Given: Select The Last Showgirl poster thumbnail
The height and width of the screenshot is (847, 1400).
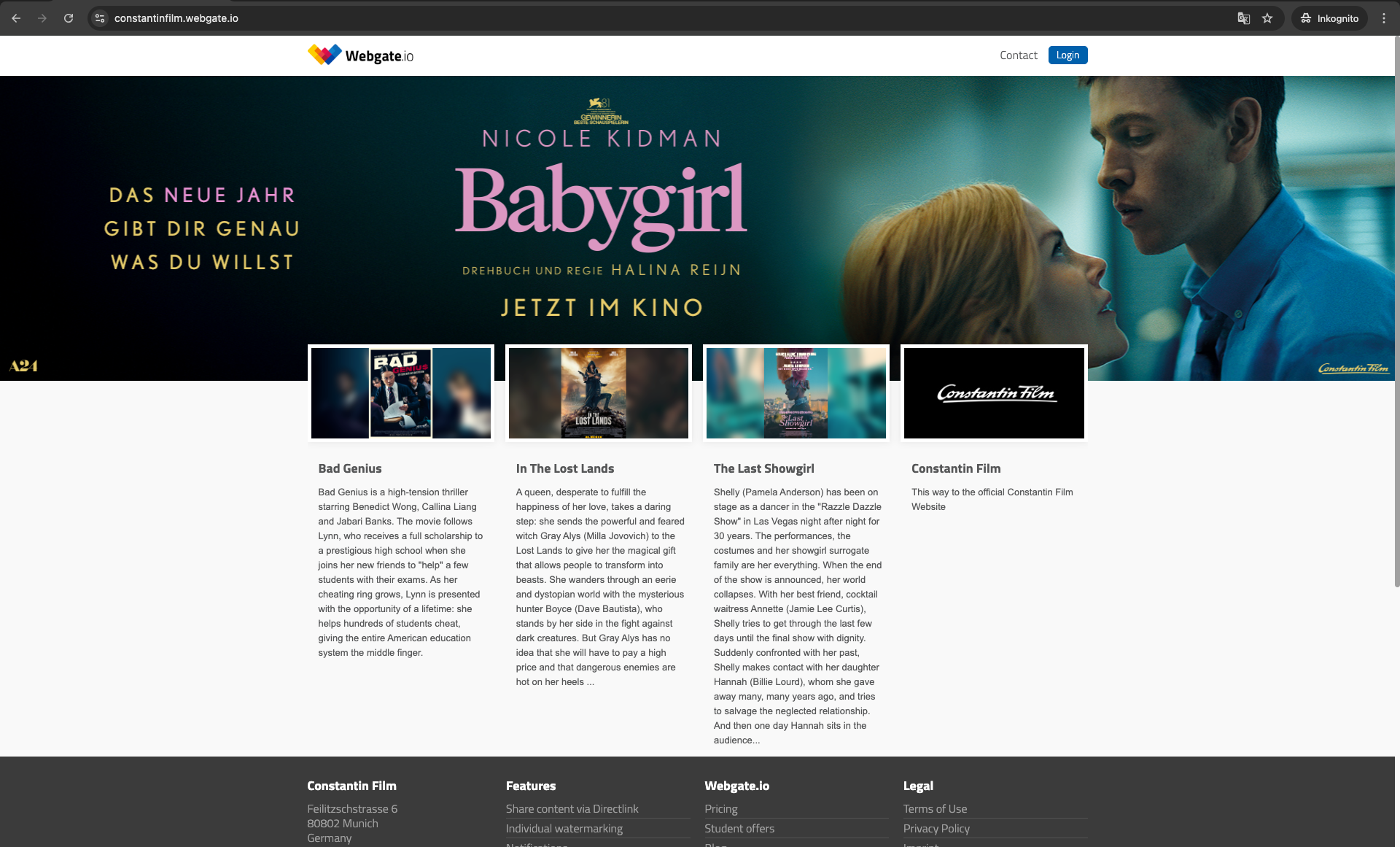Looking at the screenshot, I should click(x=796, y=393).
